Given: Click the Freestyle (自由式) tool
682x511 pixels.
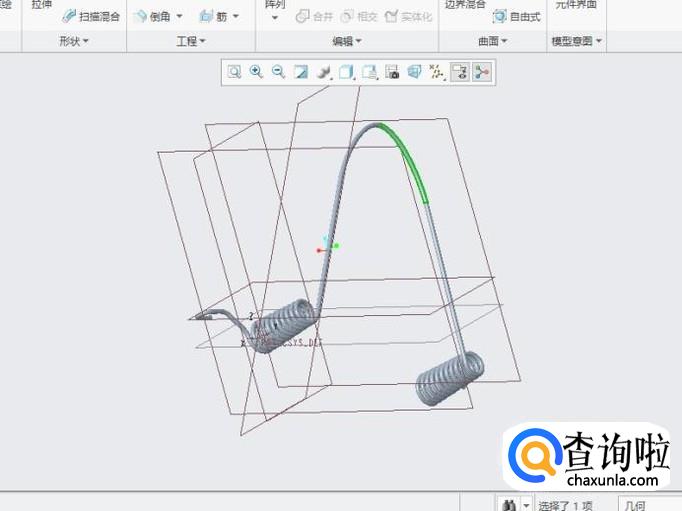Looking at the screenshot, I should click(517, 17).
